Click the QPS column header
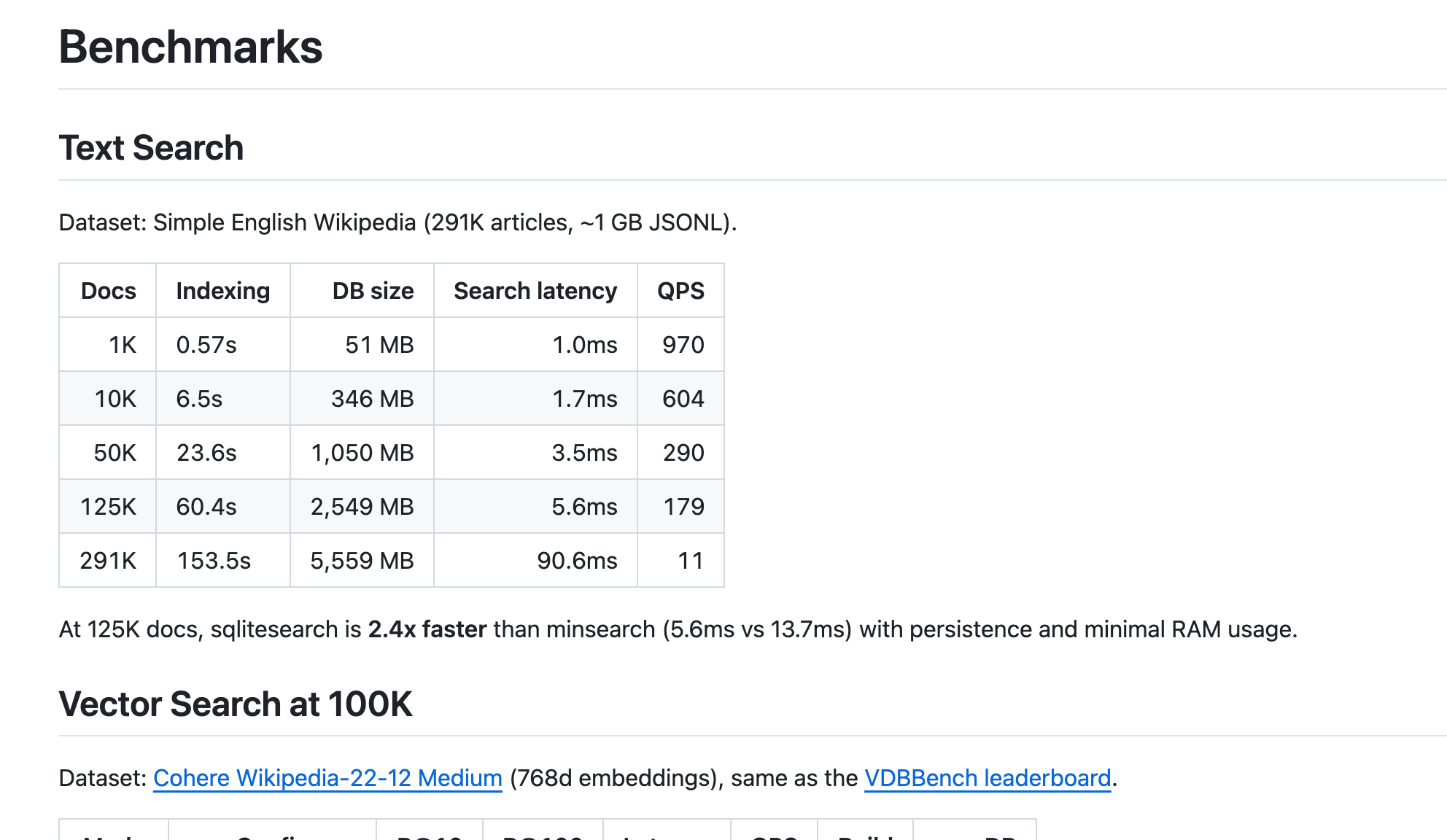This screenshot has width=1447, height=840. coord(680,291)
